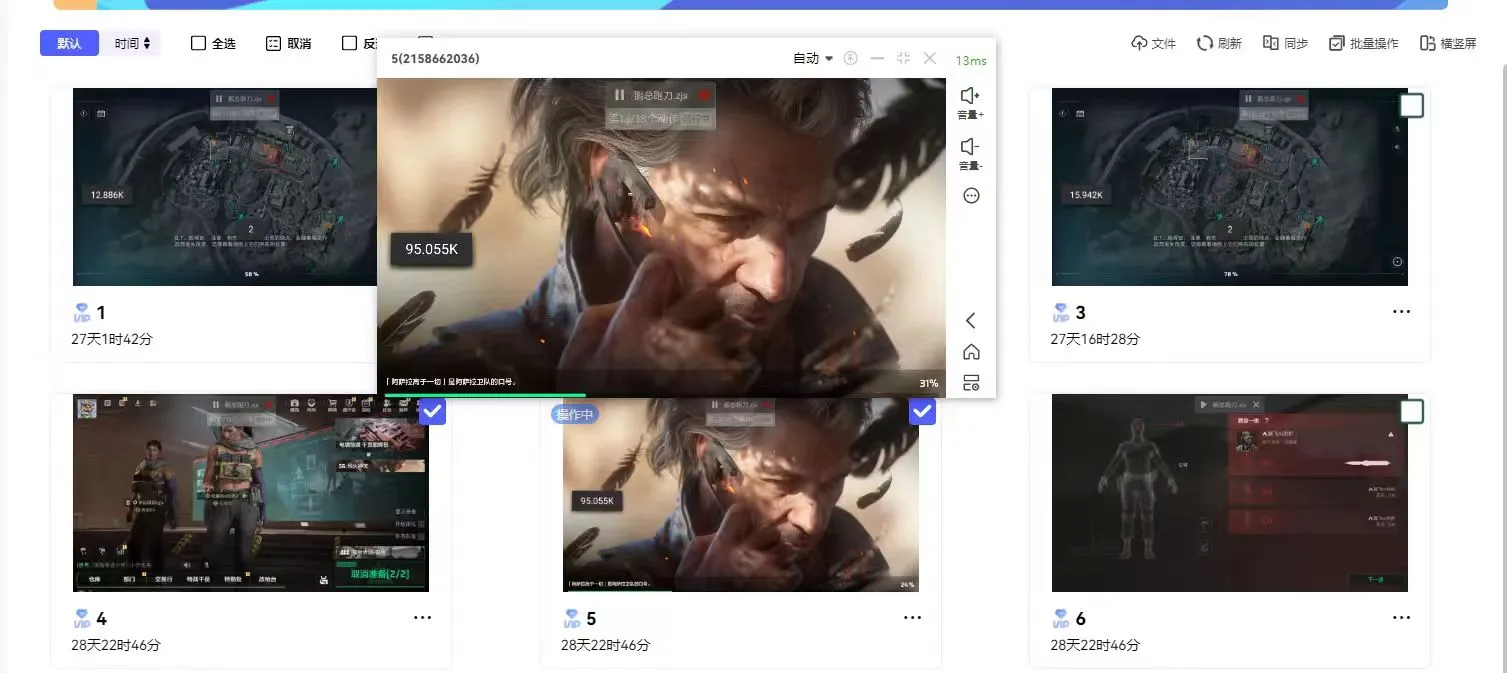Click the 95.055K label in the floating window
Image resolution: width=1507 pixels, height=673 pixels.
point(431,249)
